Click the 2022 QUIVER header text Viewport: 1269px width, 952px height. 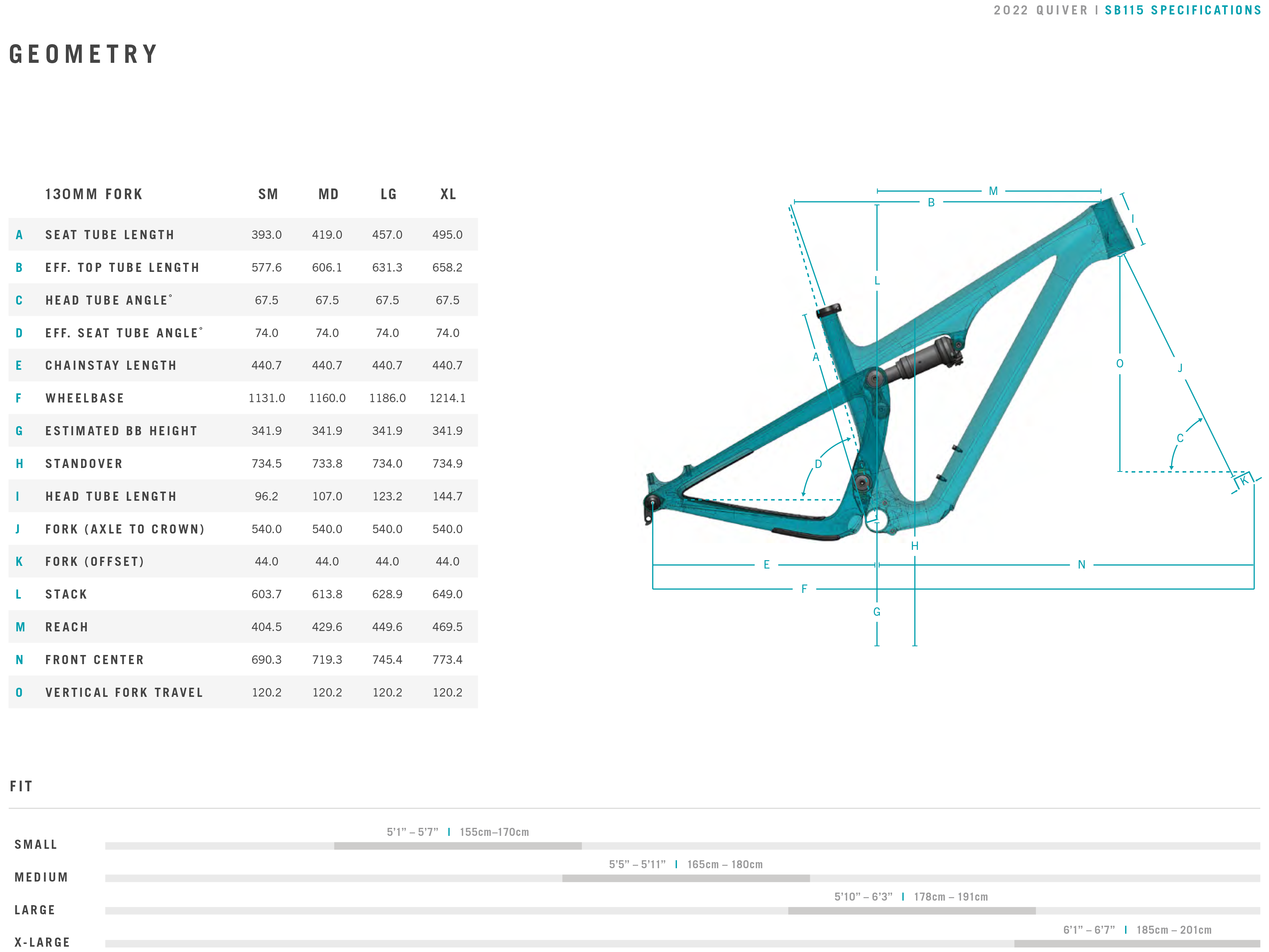point(1041,10)
